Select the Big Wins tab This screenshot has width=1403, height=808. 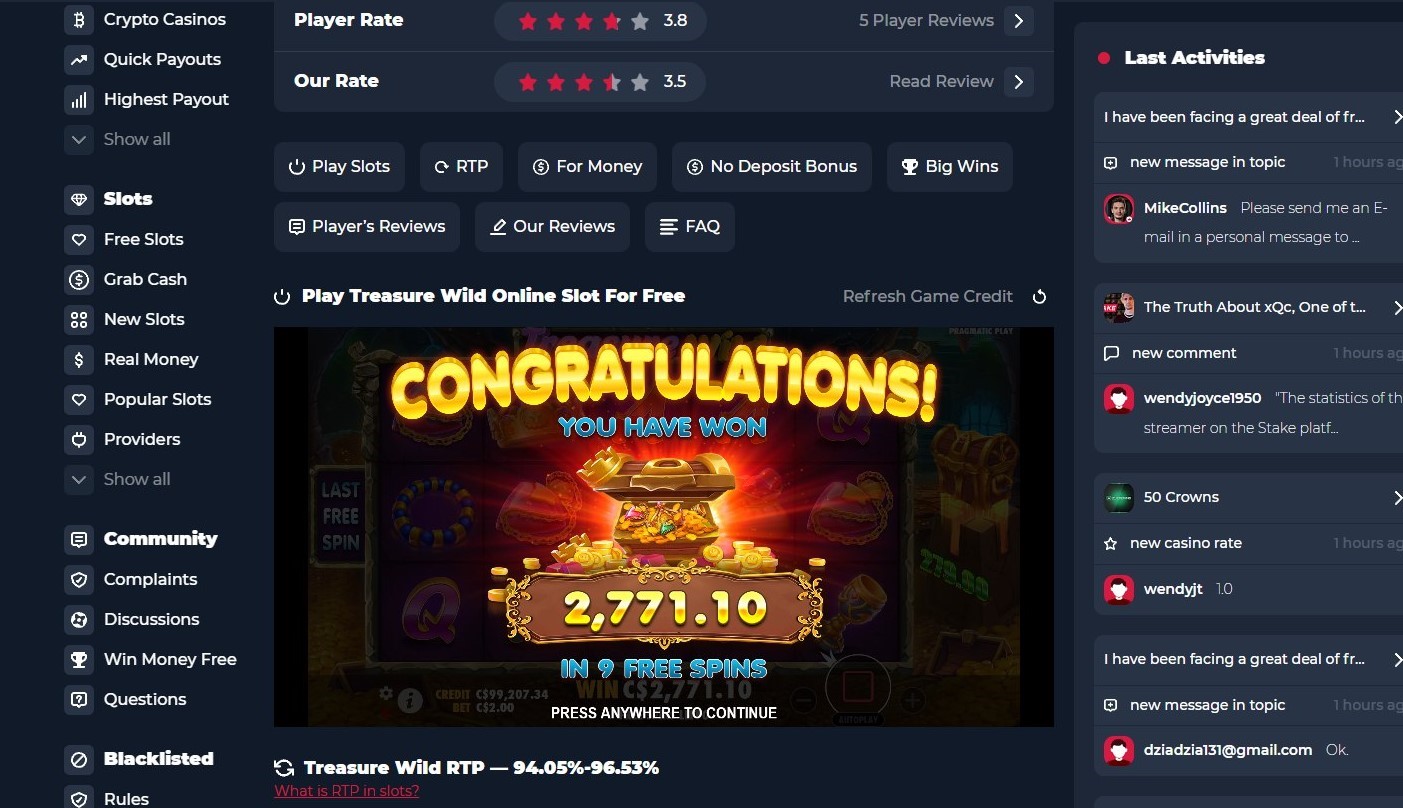[x=950, y=167]
